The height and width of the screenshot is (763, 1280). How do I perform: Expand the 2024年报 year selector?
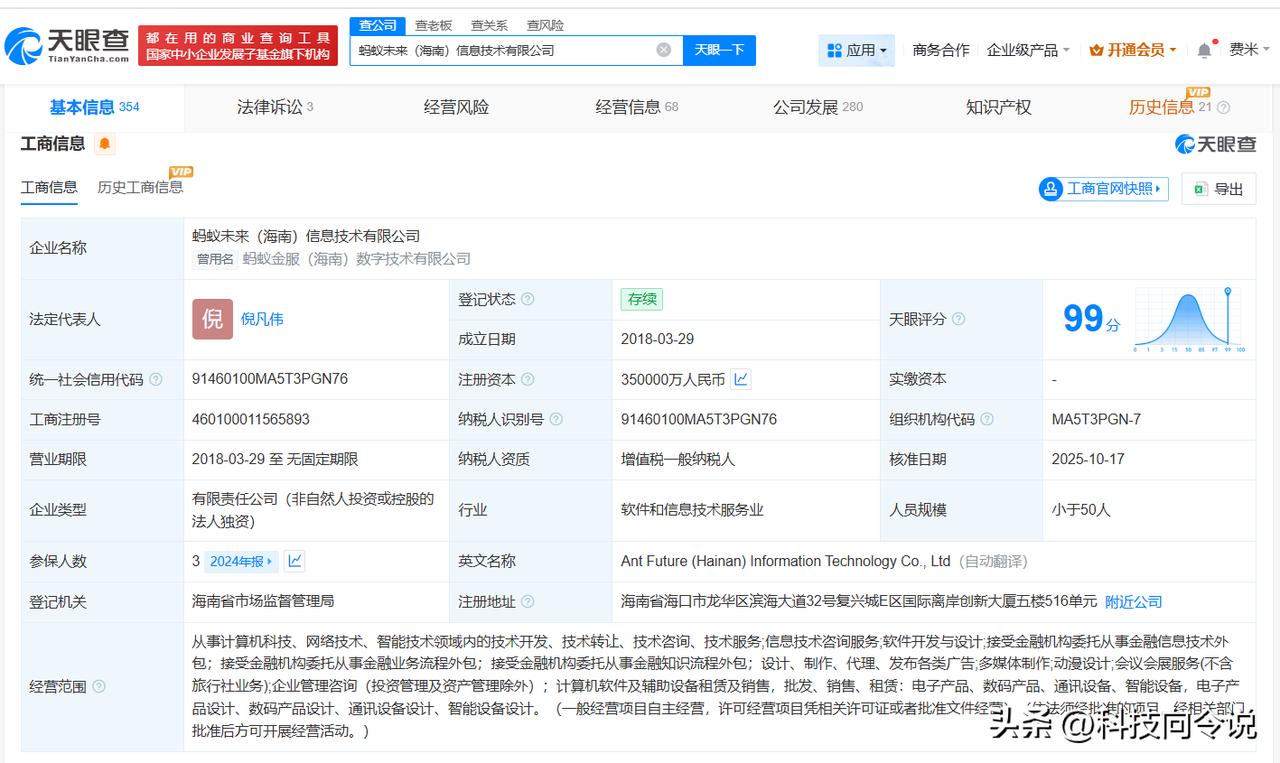coord(241,561)
